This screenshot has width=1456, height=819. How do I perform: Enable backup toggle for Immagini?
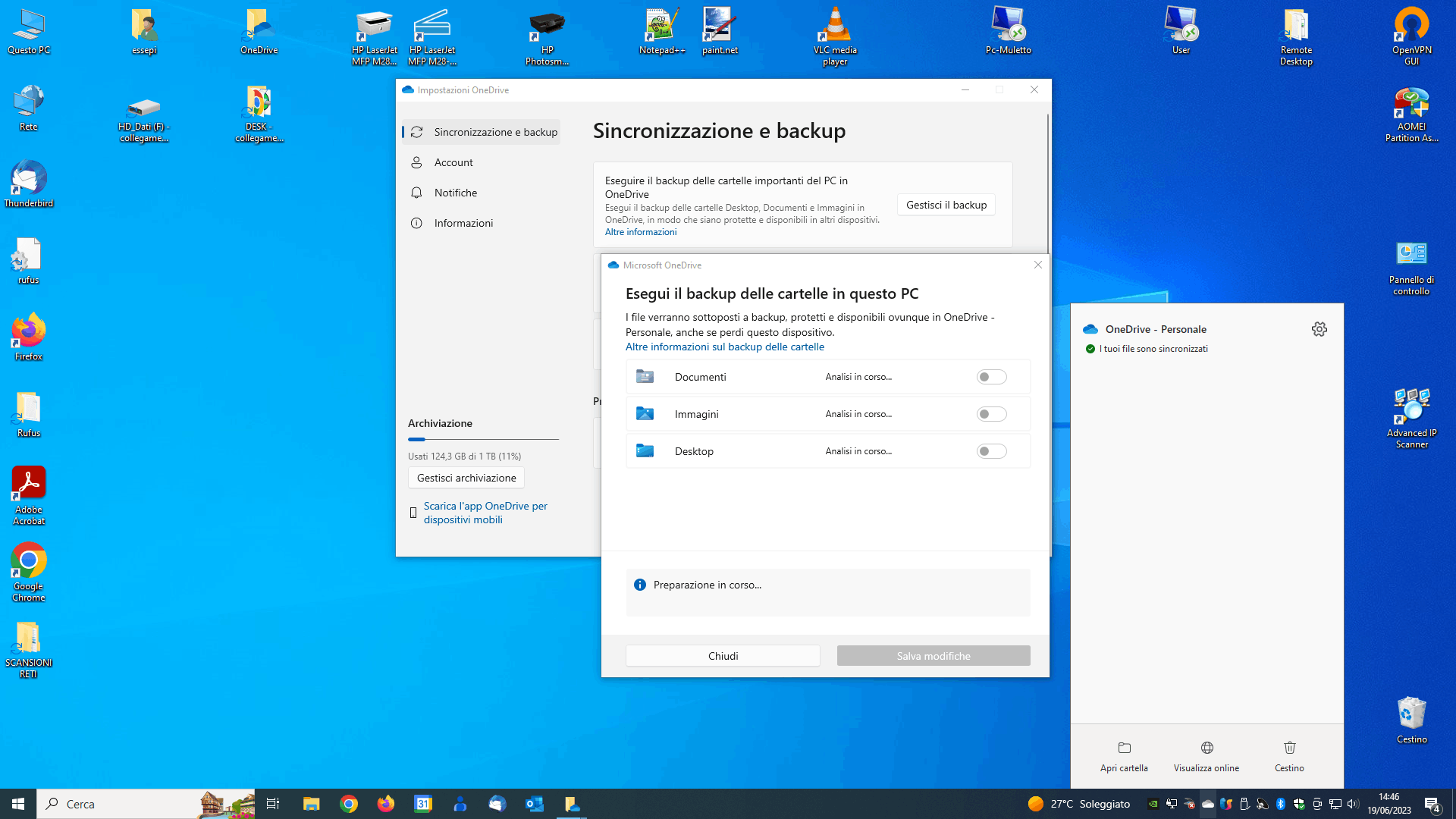pos(991,414)
